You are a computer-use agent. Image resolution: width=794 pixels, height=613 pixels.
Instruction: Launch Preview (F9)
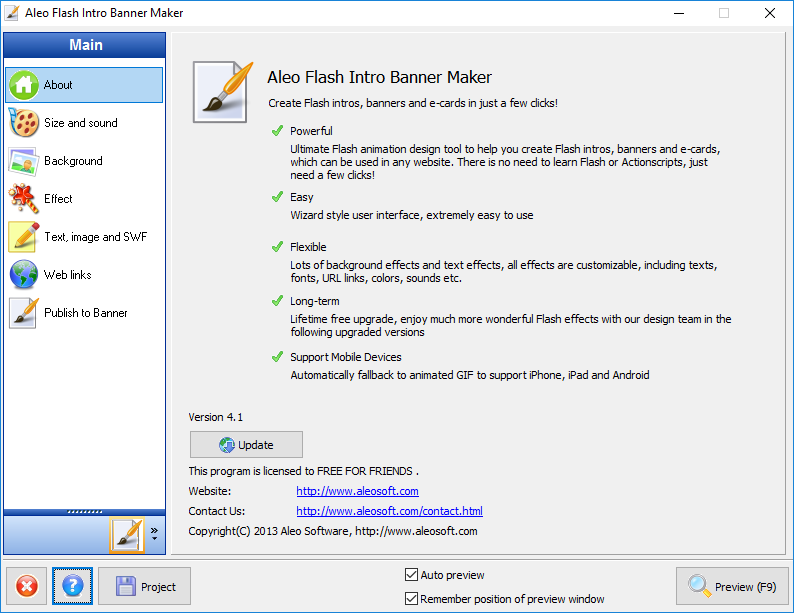coord(732,586)
